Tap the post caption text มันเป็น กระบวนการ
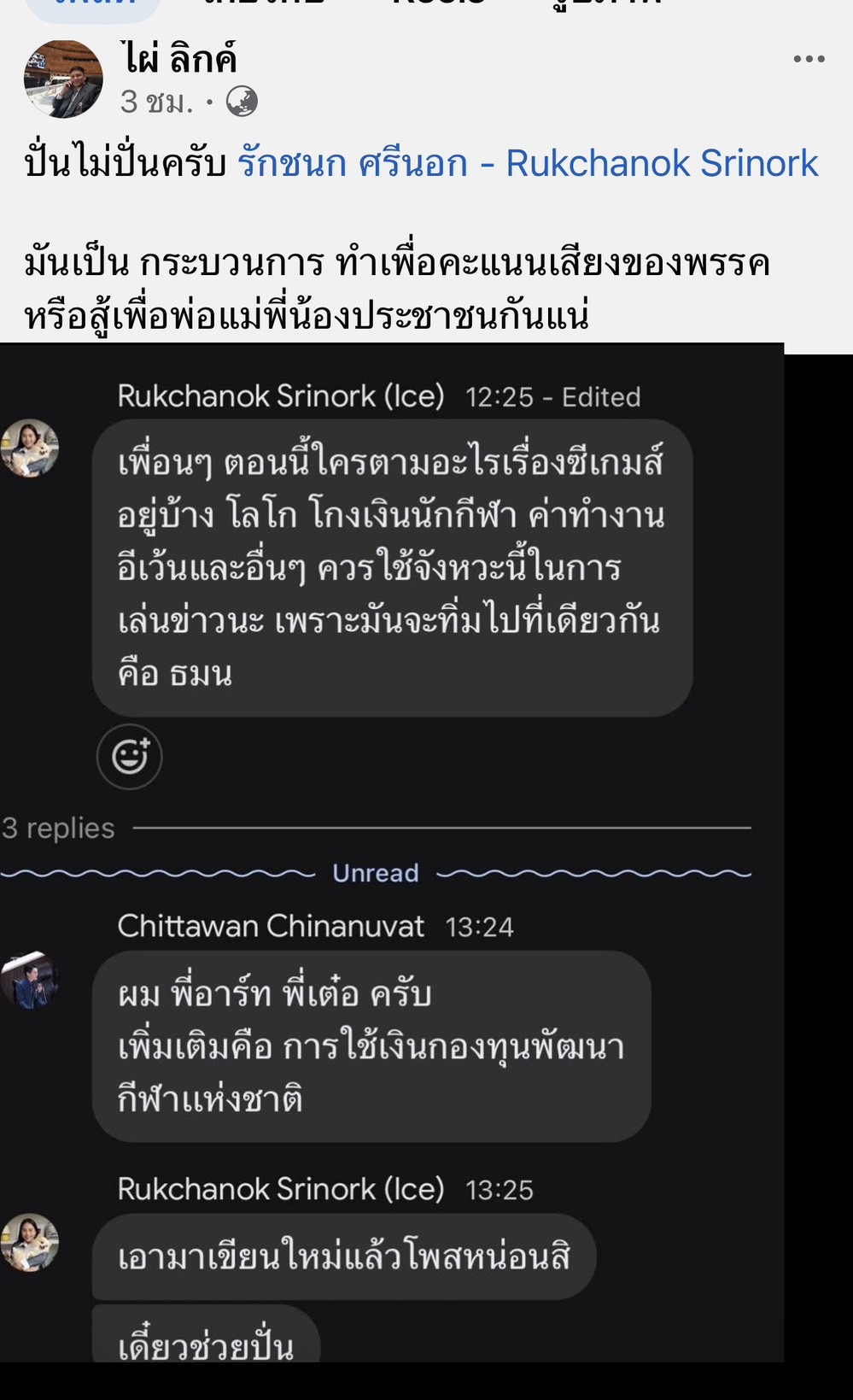The width and height of the screenshot is (853, 1400). [174, 263]
